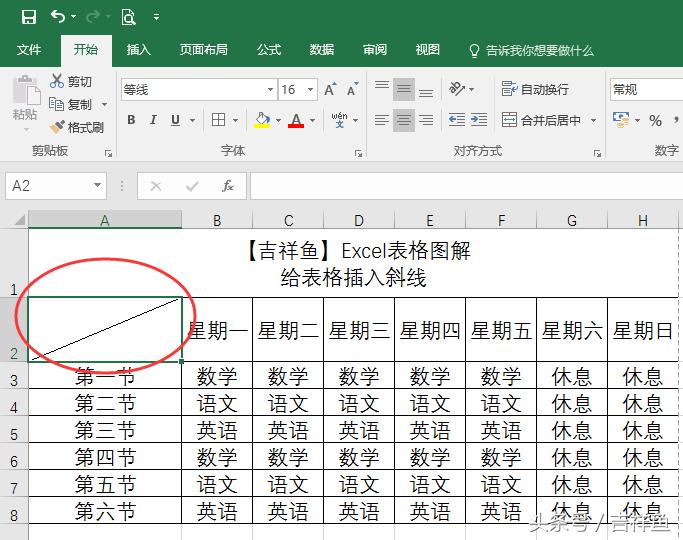Screen dimensions: 683x540
Task: Click the accounting number format icon
Action: 621,120
